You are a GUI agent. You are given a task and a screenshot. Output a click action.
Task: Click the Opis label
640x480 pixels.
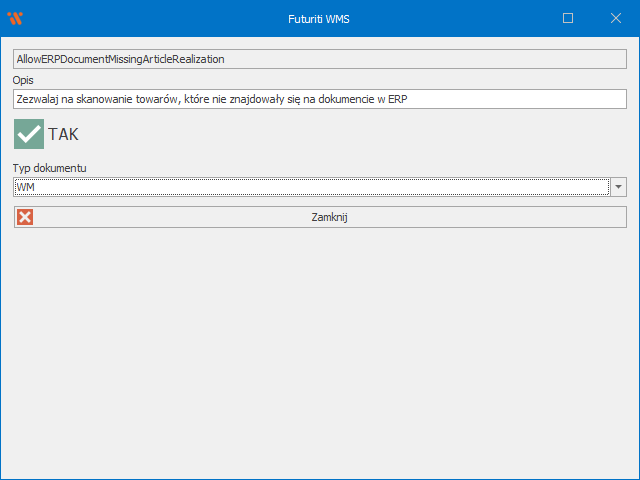(x=24, y=79)
